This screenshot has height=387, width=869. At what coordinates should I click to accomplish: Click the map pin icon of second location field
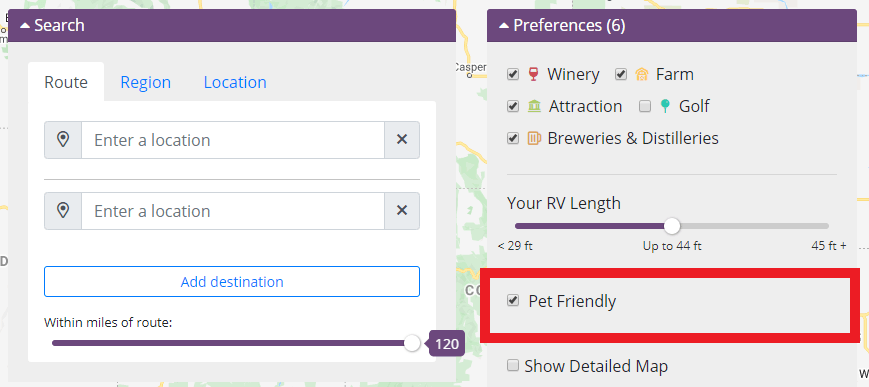point(63,211)
